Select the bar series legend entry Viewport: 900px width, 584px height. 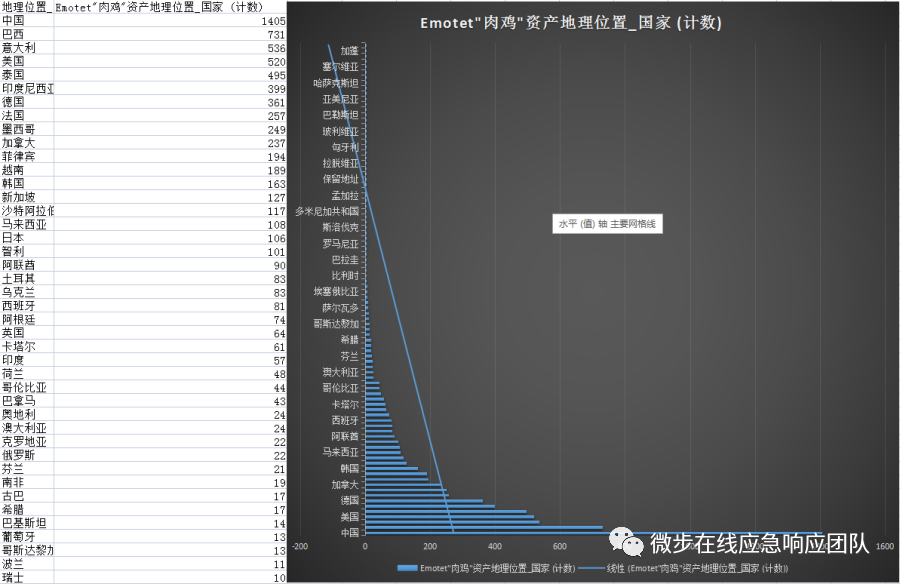[486, 568]
